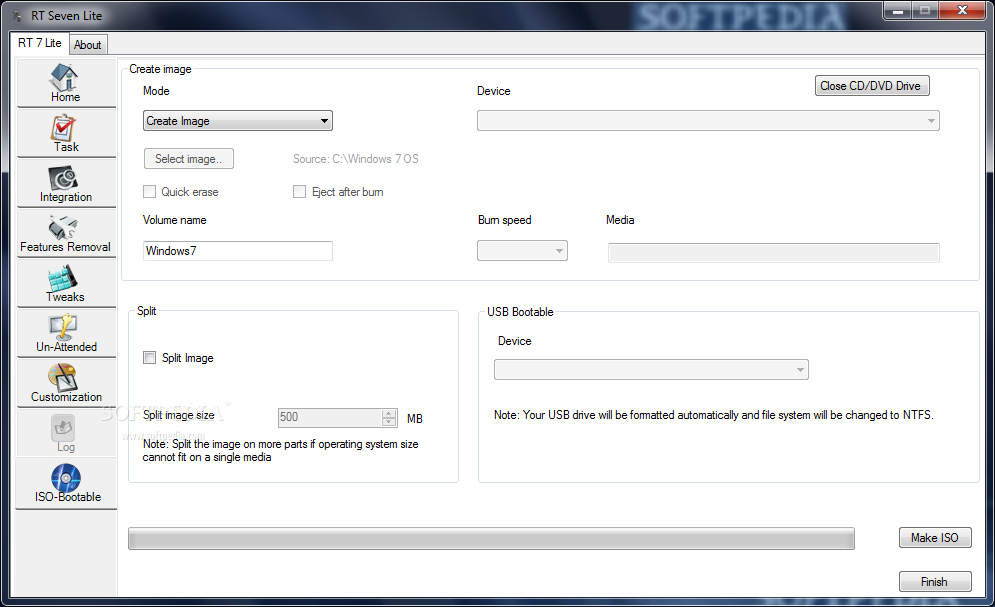Screen dimensions: 995x607
Task: Click the Volume name field containing Windows7
Action: tap(238, 251)
